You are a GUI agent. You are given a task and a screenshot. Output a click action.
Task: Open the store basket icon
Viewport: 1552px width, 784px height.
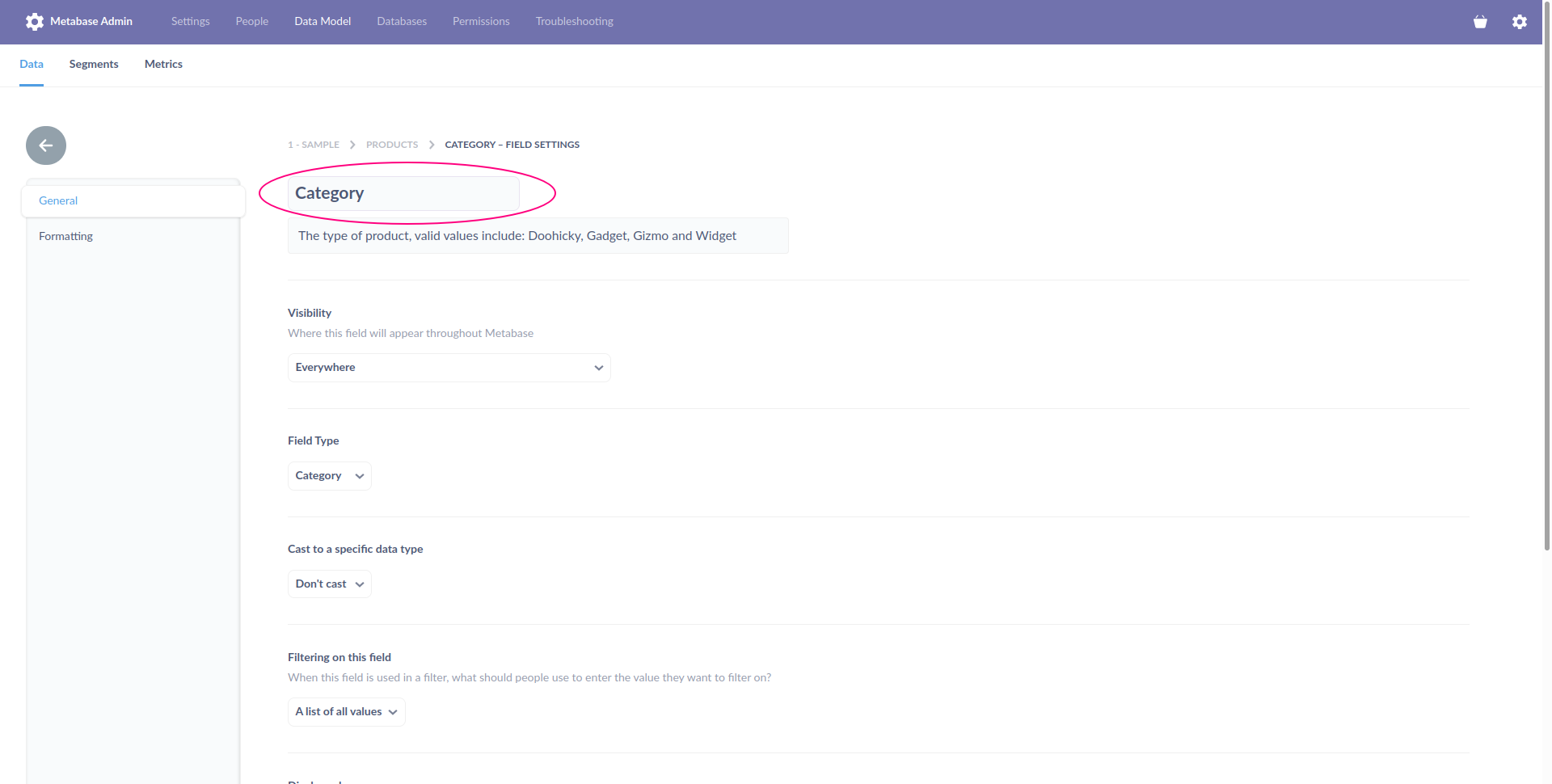pos(1480,22)
